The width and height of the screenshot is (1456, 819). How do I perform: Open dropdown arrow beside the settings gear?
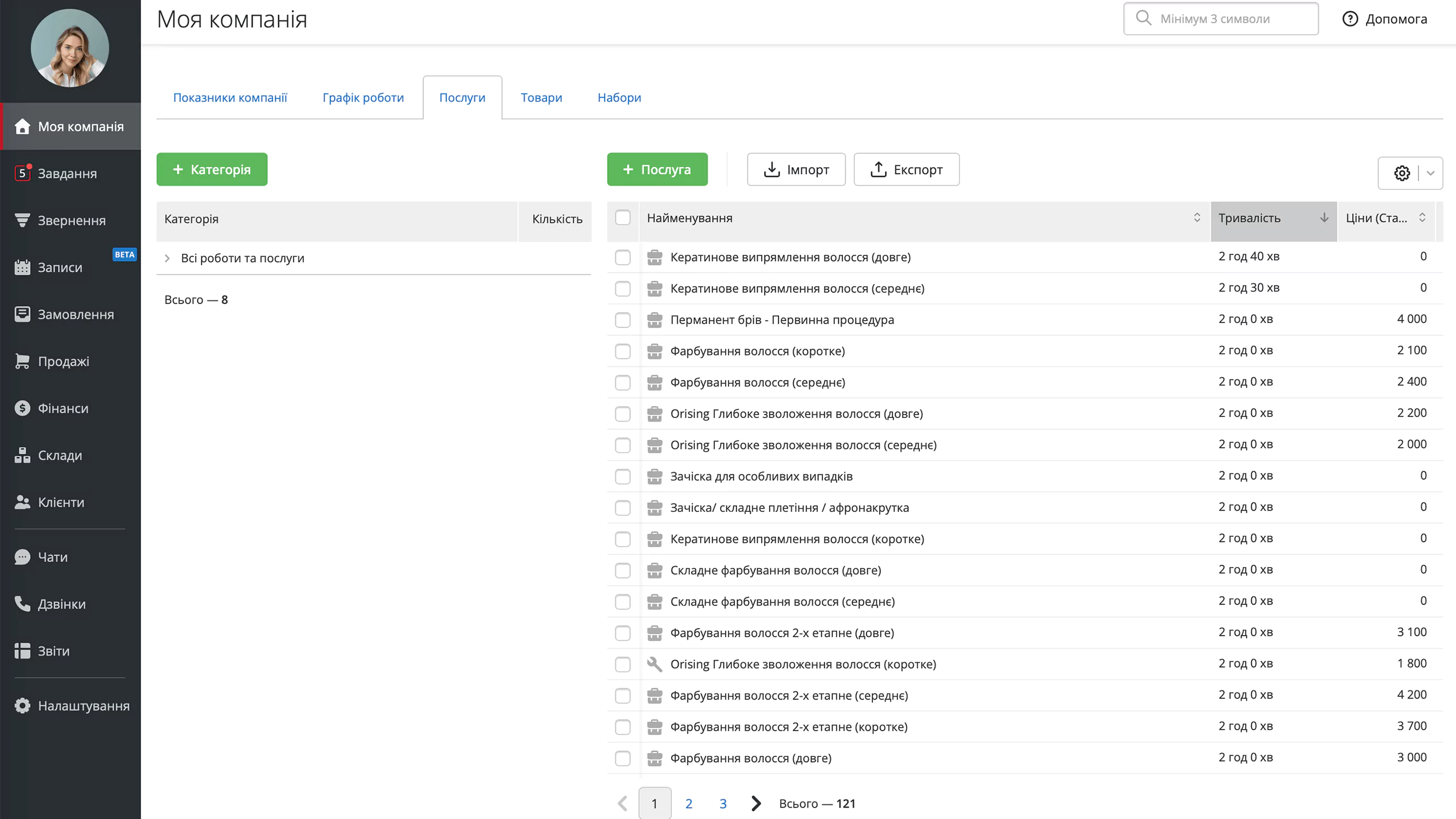[1430, 173]
